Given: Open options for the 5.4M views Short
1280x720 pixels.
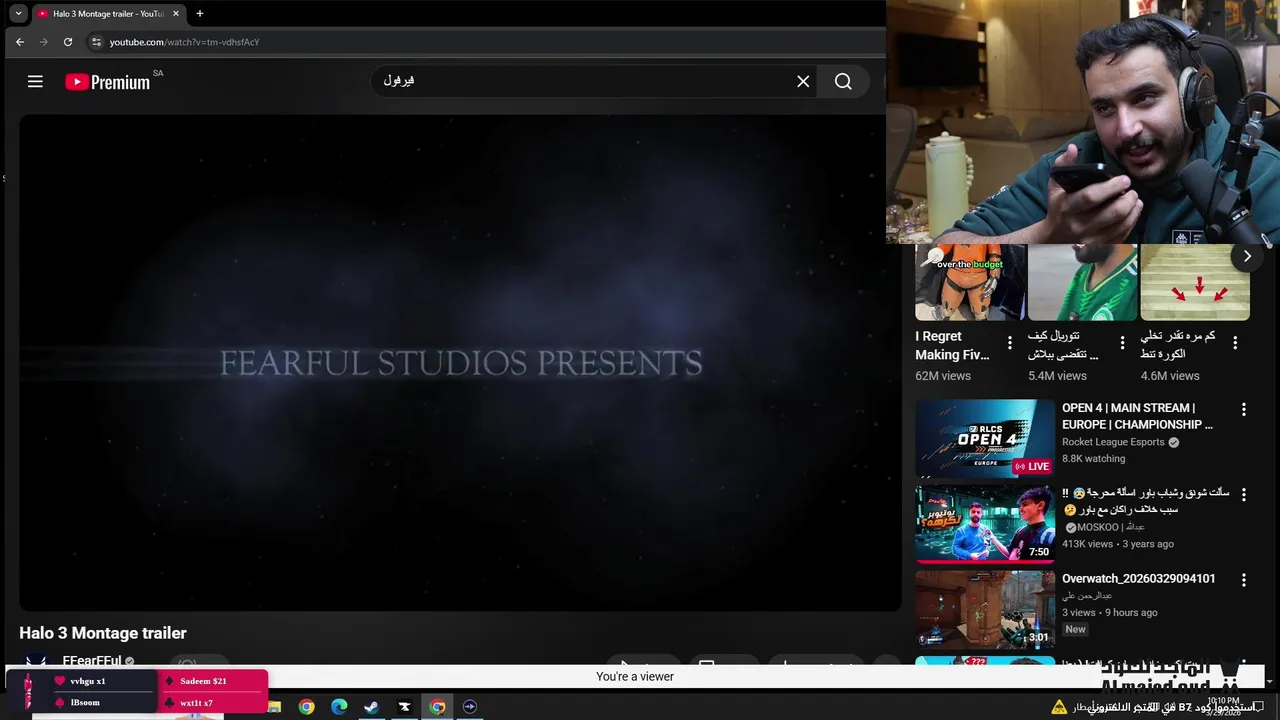Looking at the screenshot, I should (x=1122, y=343).
